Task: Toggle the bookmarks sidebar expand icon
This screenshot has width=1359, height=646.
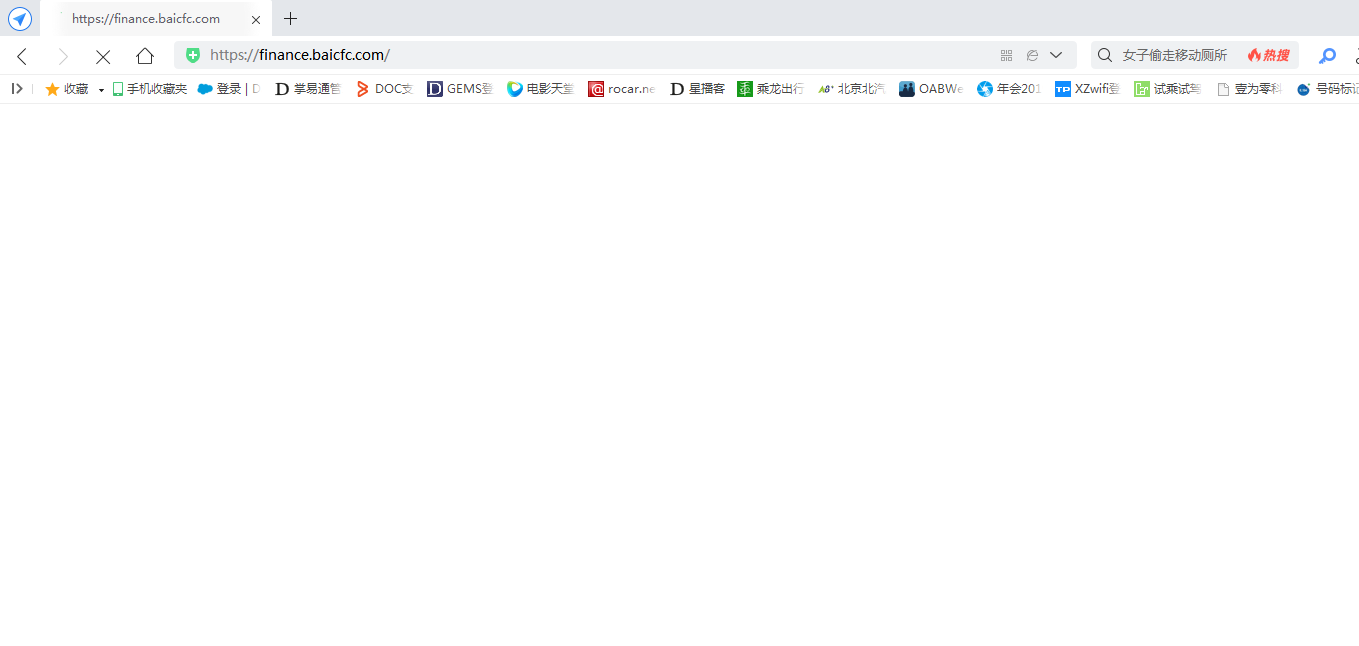Action: [x=16, y=89]
